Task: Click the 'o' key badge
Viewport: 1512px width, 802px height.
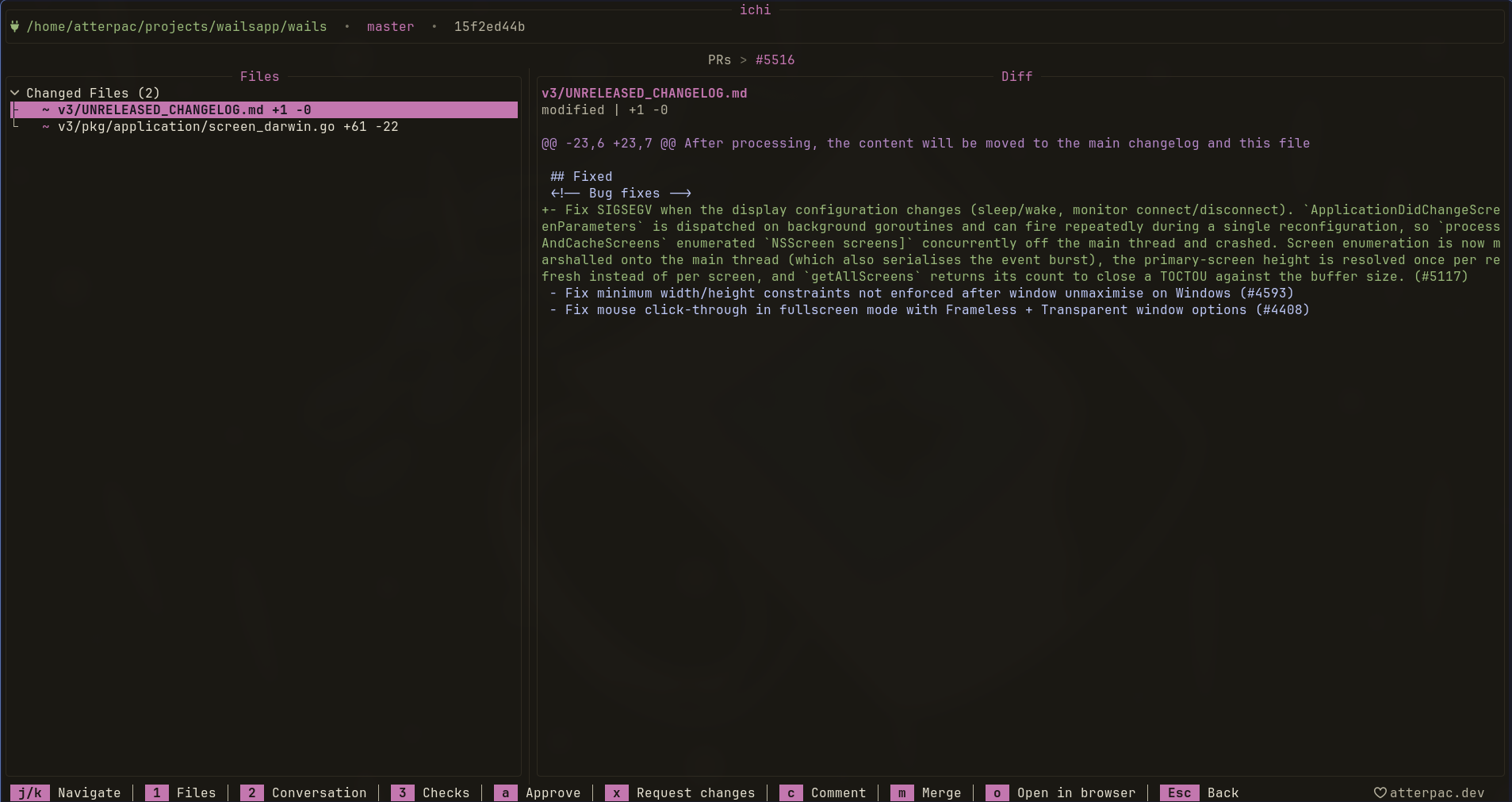Action: click(997, 792)
